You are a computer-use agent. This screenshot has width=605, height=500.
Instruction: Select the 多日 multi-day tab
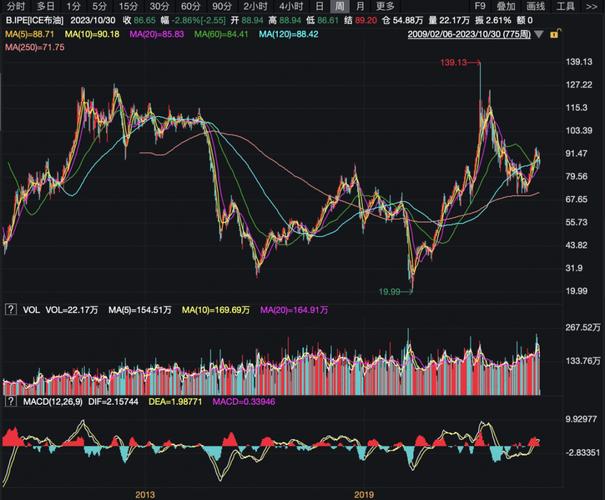(45, 6)
